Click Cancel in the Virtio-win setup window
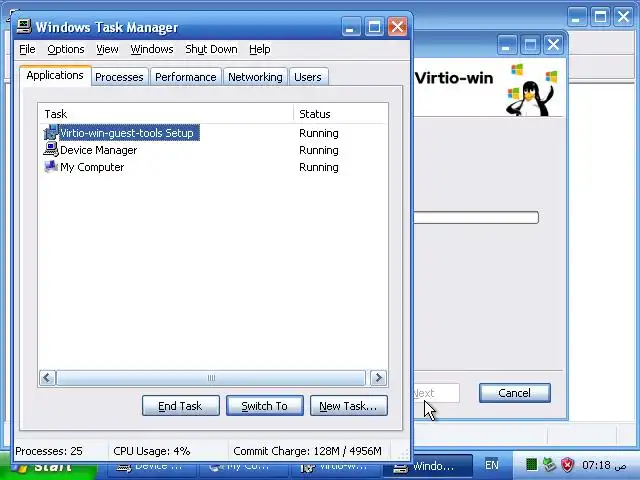 [514, 393]
